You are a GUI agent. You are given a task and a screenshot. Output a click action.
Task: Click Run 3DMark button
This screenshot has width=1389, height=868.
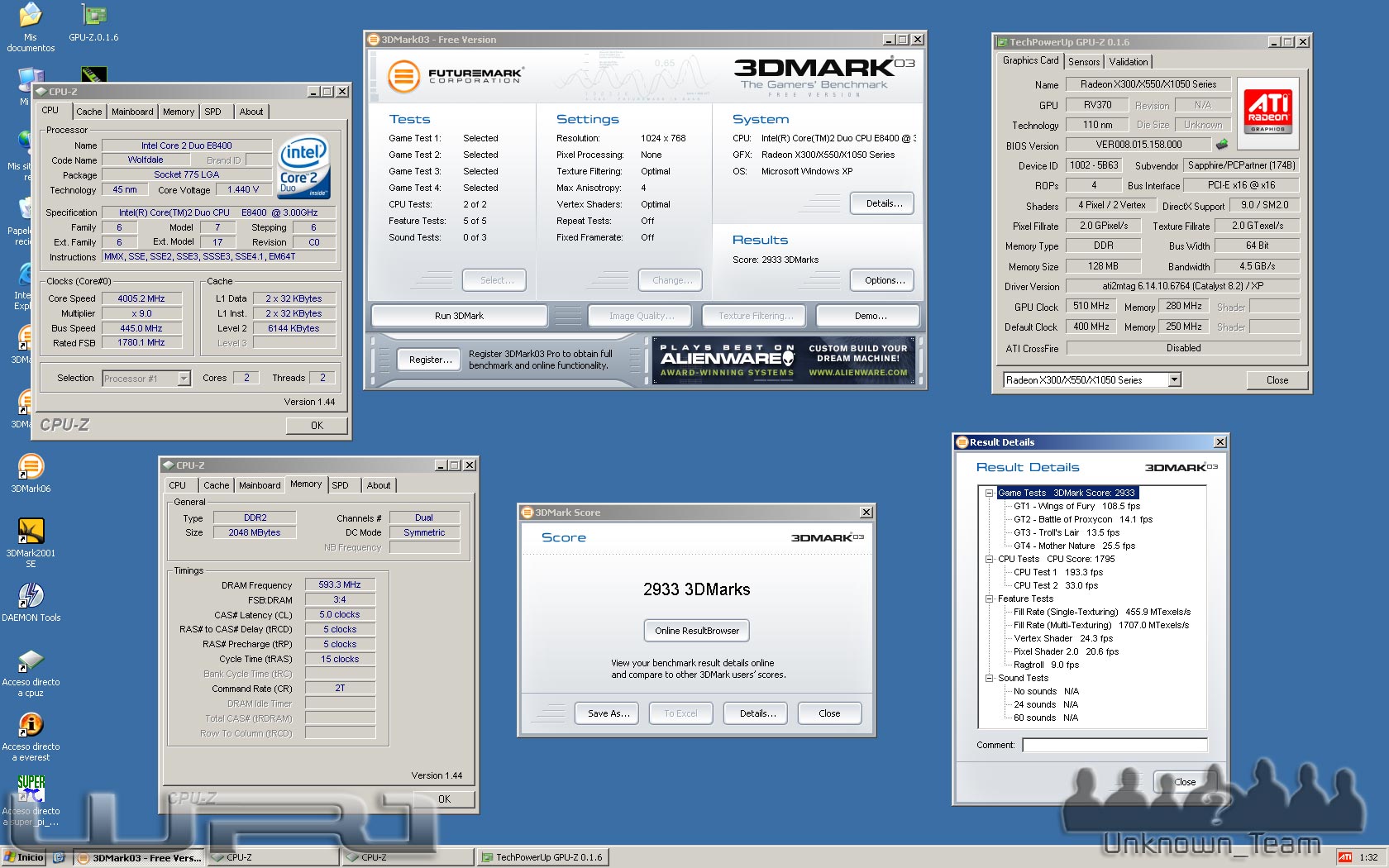coord(459,316)
